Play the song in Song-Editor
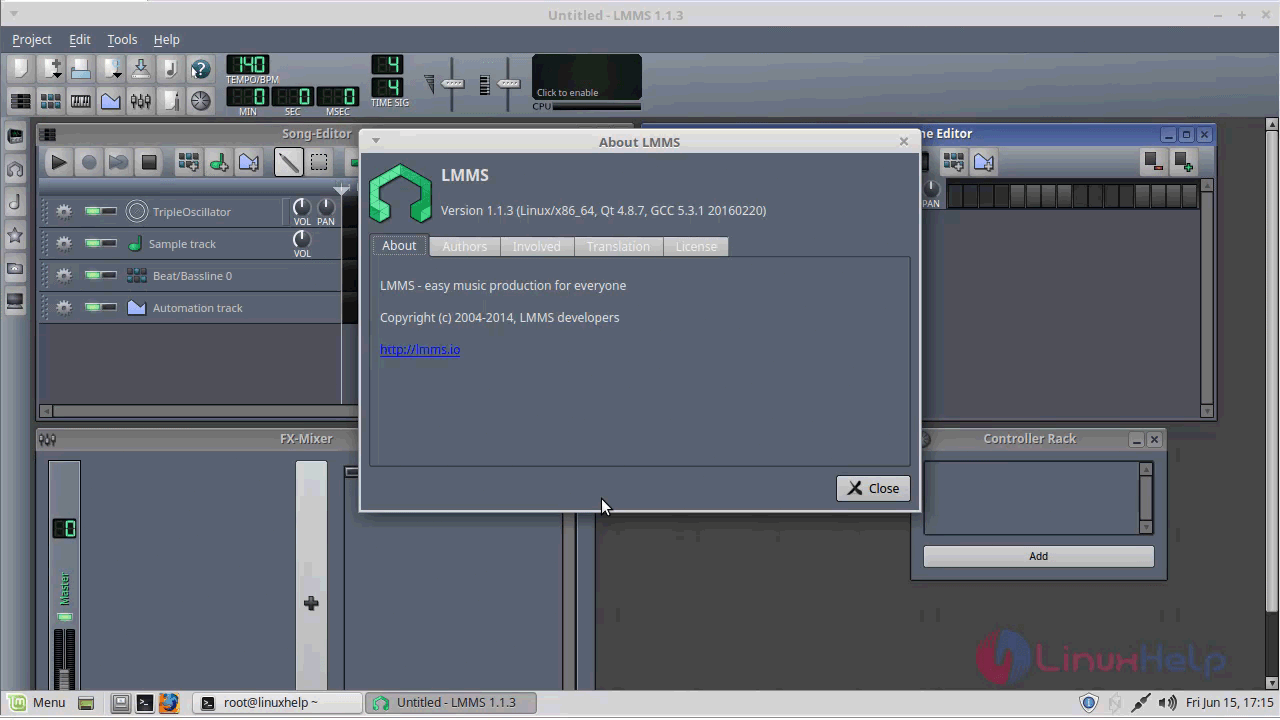The height and width of the screenshot is (720, 1280). [x=58, y=162]
